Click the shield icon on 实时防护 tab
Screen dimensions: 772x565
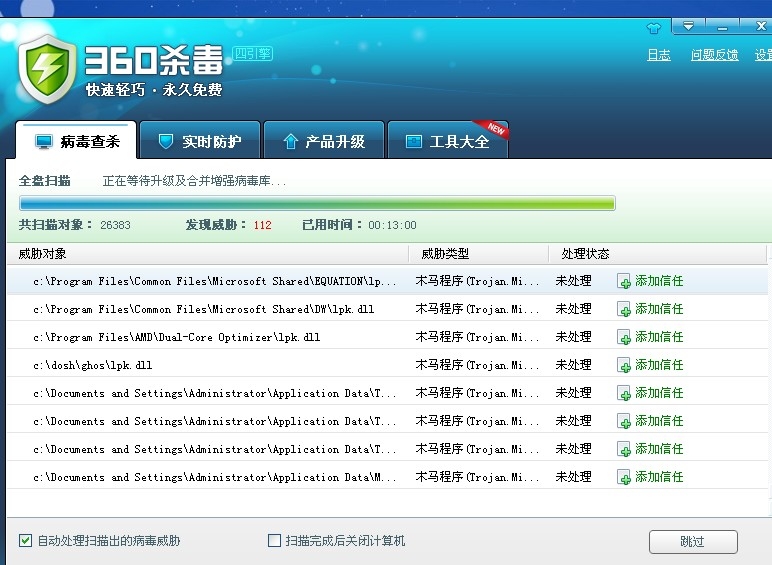(x=166, y=141)
